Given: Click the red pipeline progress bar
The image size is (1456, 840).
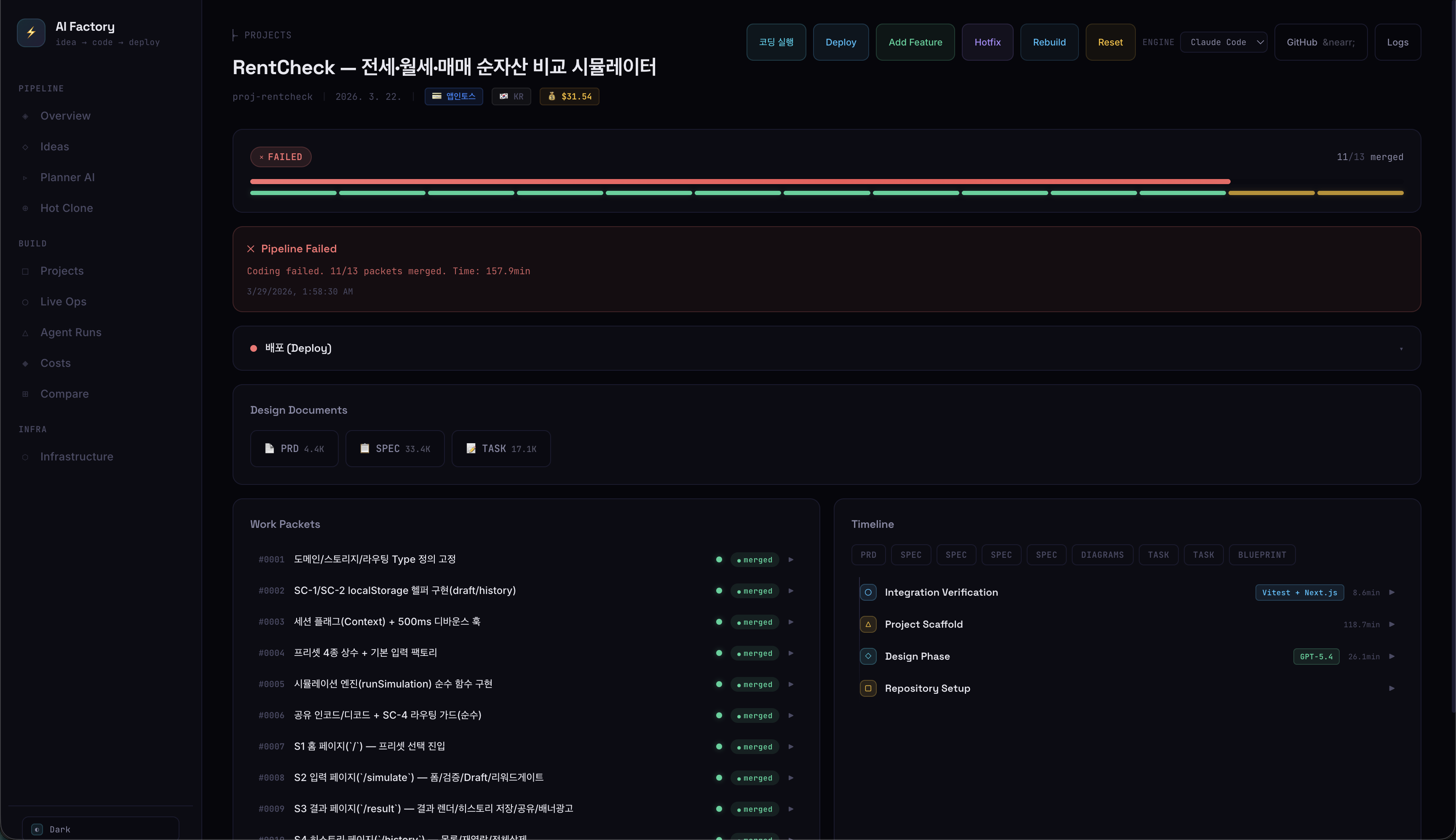Looking at the screenshot, I should coord(739,182).
